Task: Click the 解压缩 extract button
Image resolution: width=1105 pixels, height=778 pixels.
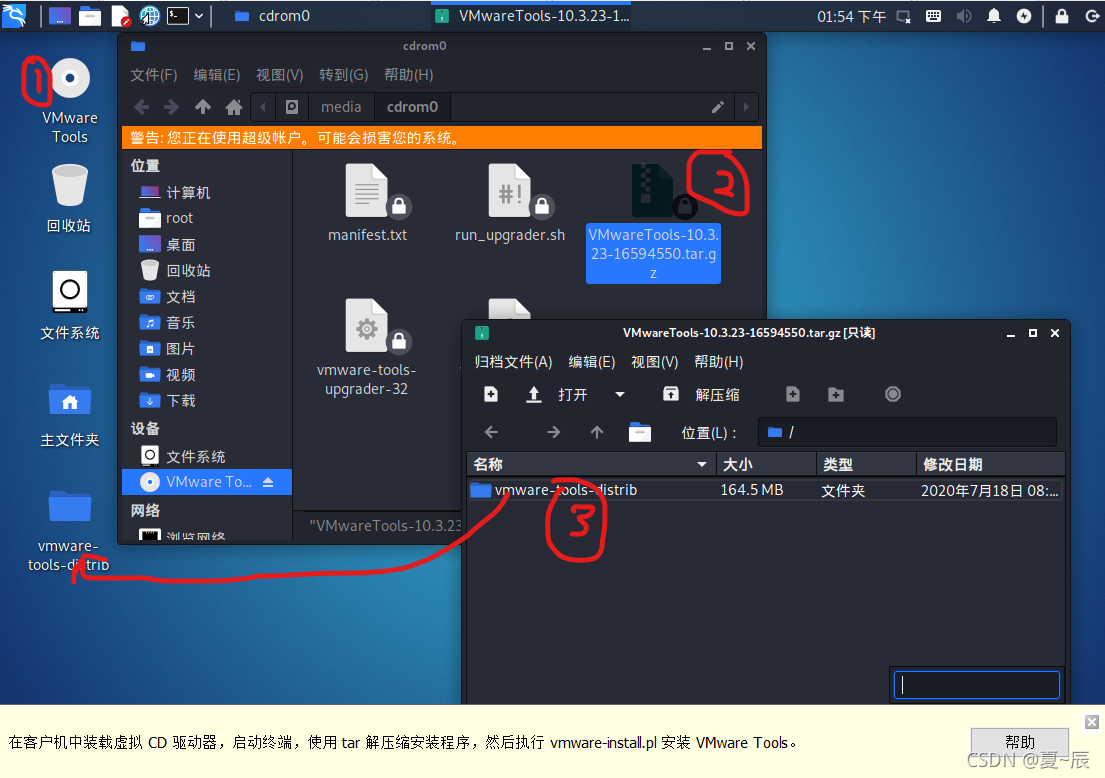Action: [x=701, y=395]
